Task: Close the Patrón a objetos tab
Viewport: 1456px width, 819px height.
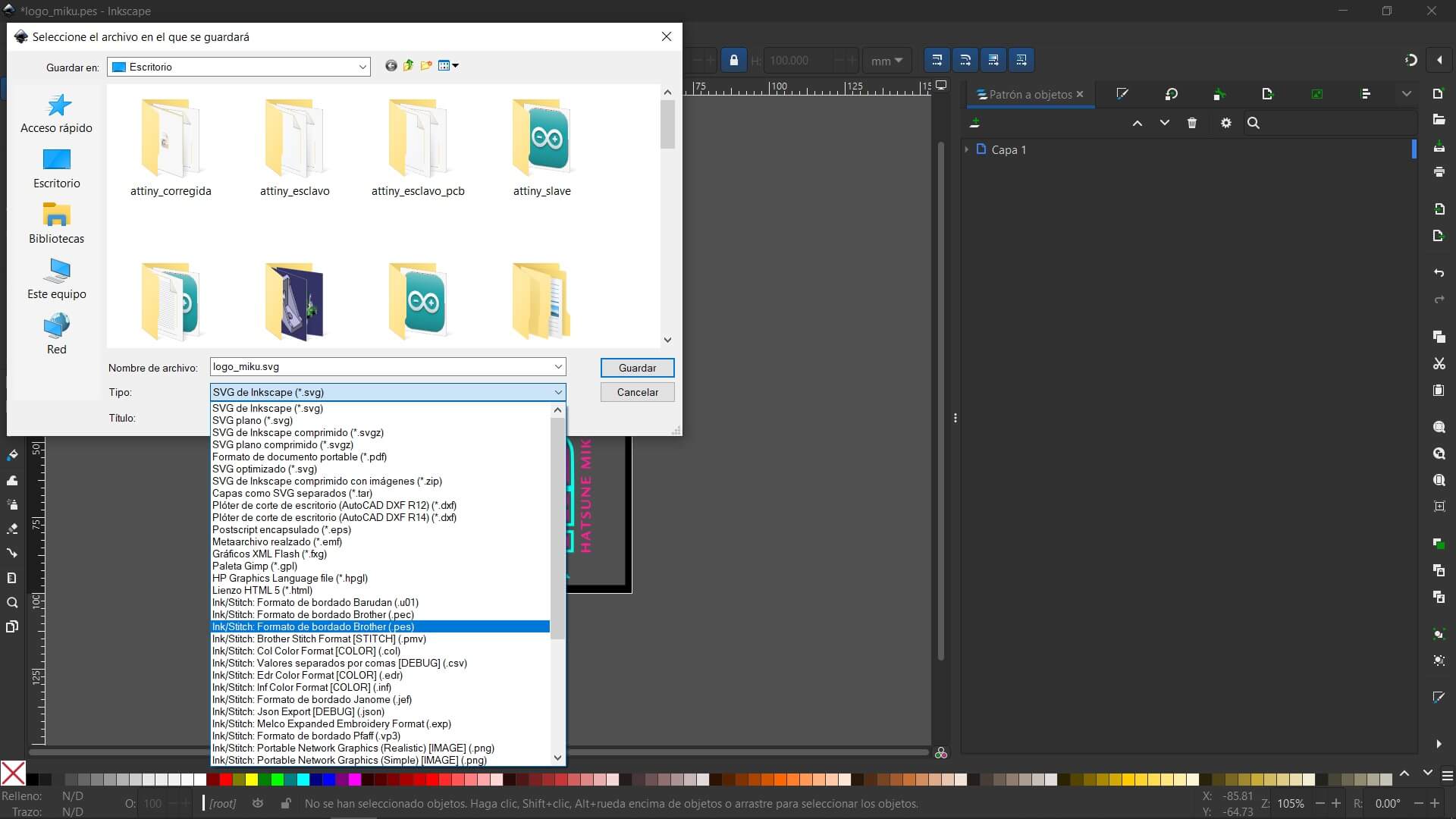Action: [1080, 94]
